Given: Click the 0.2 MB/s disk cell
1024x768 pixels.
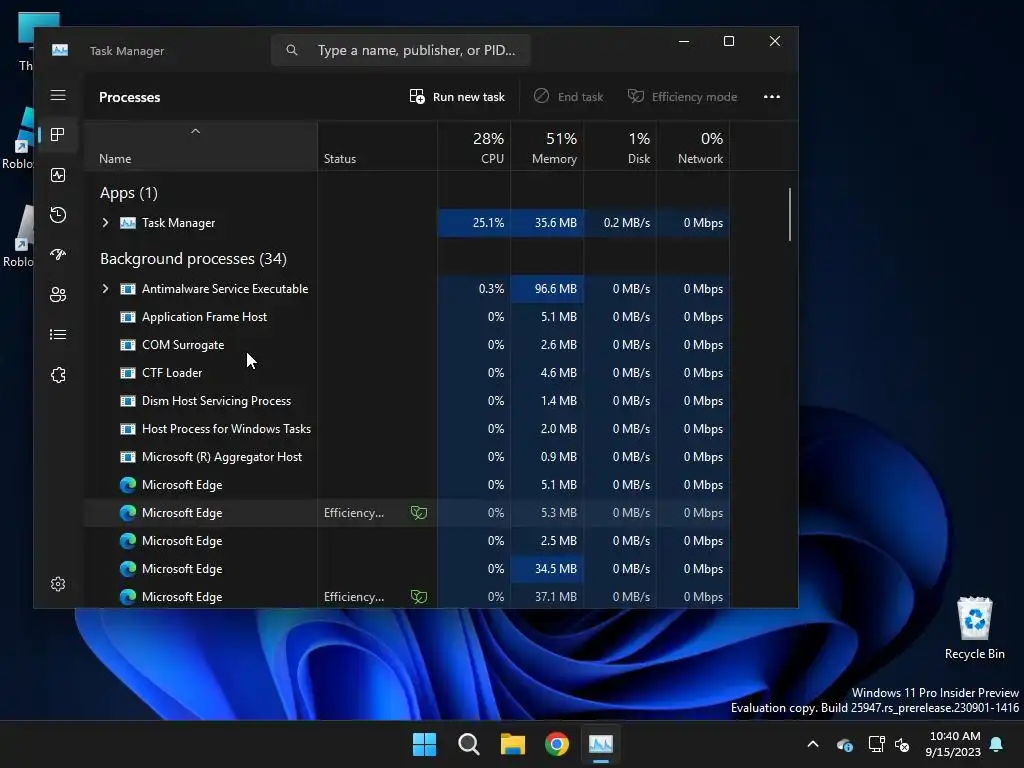Looking at the screenshot, I should (x=620, y=223).
